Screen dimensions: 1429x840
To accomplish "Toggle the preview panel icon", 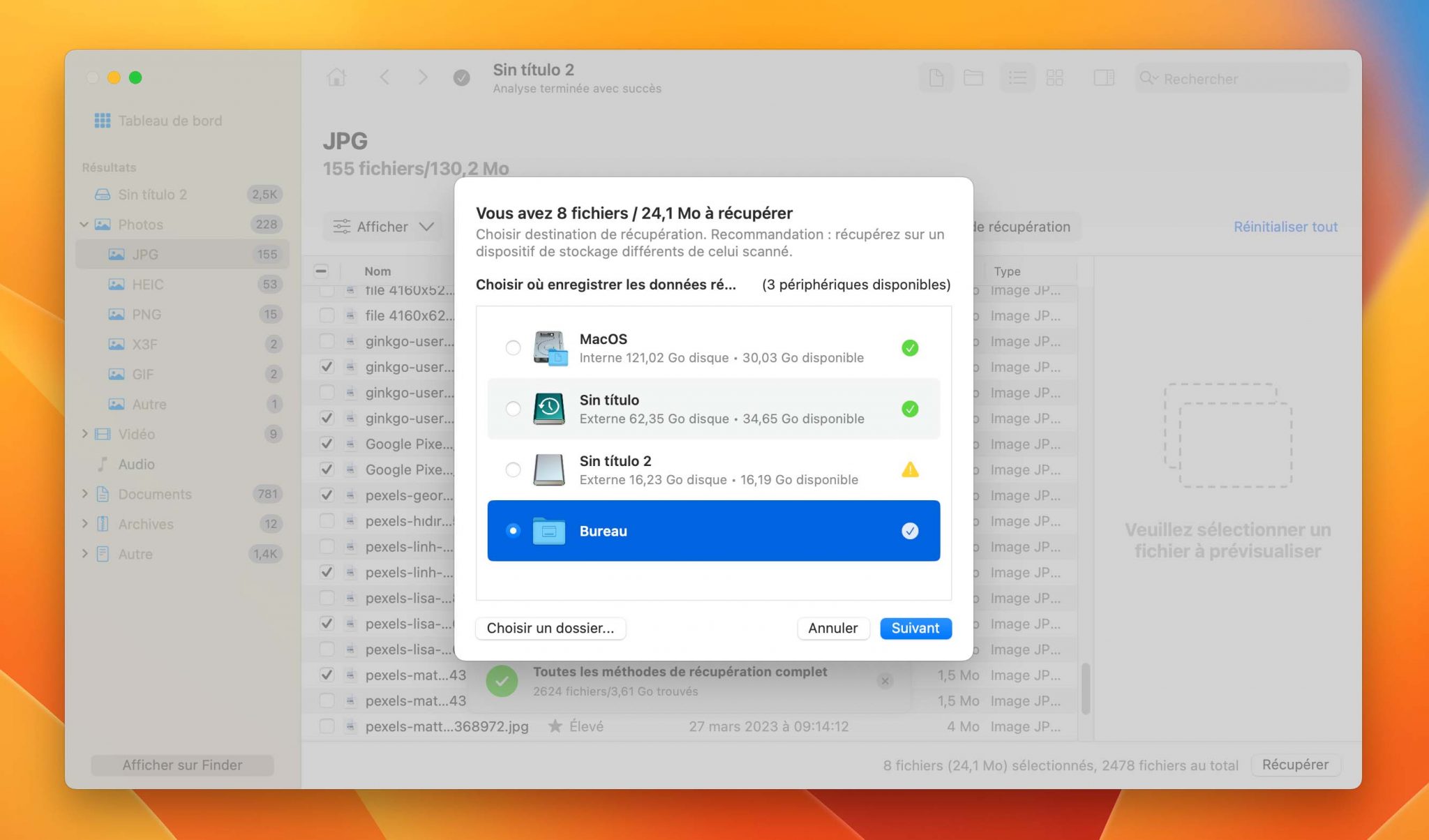I will pyautogui.click(x=1103, y=77).
